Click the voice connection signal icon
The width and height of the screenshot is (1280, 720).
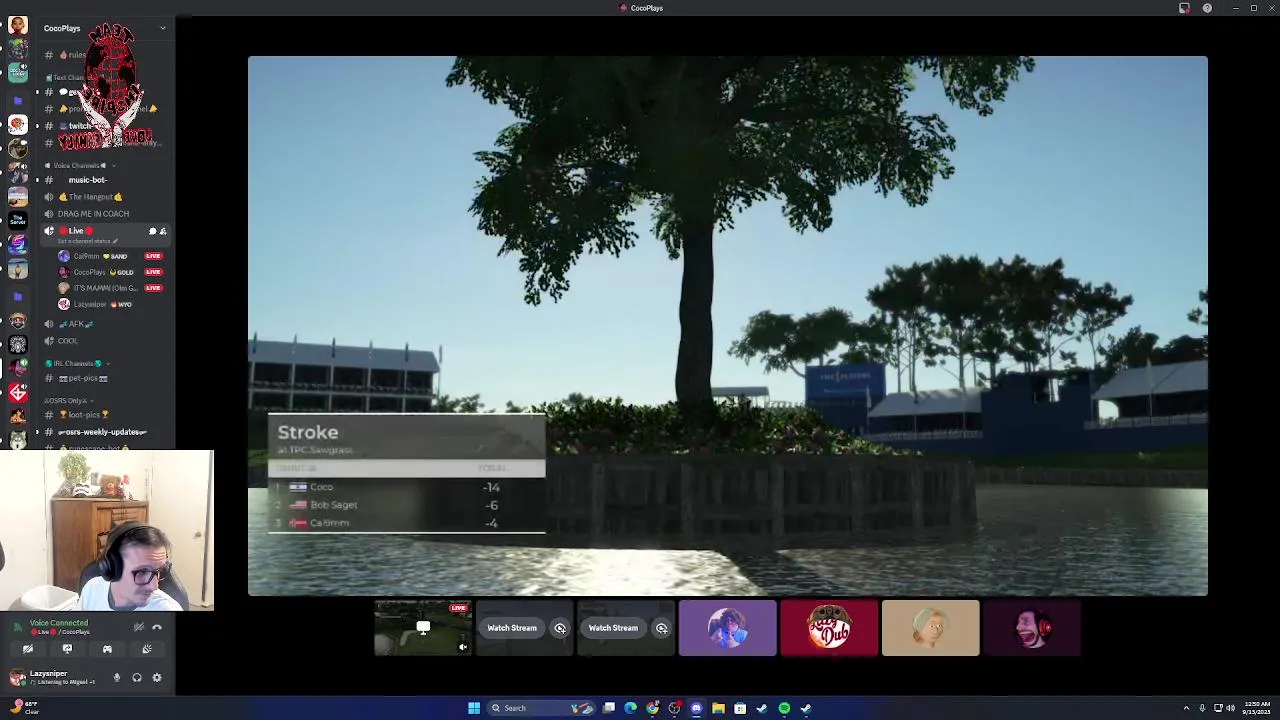point(17,627)
